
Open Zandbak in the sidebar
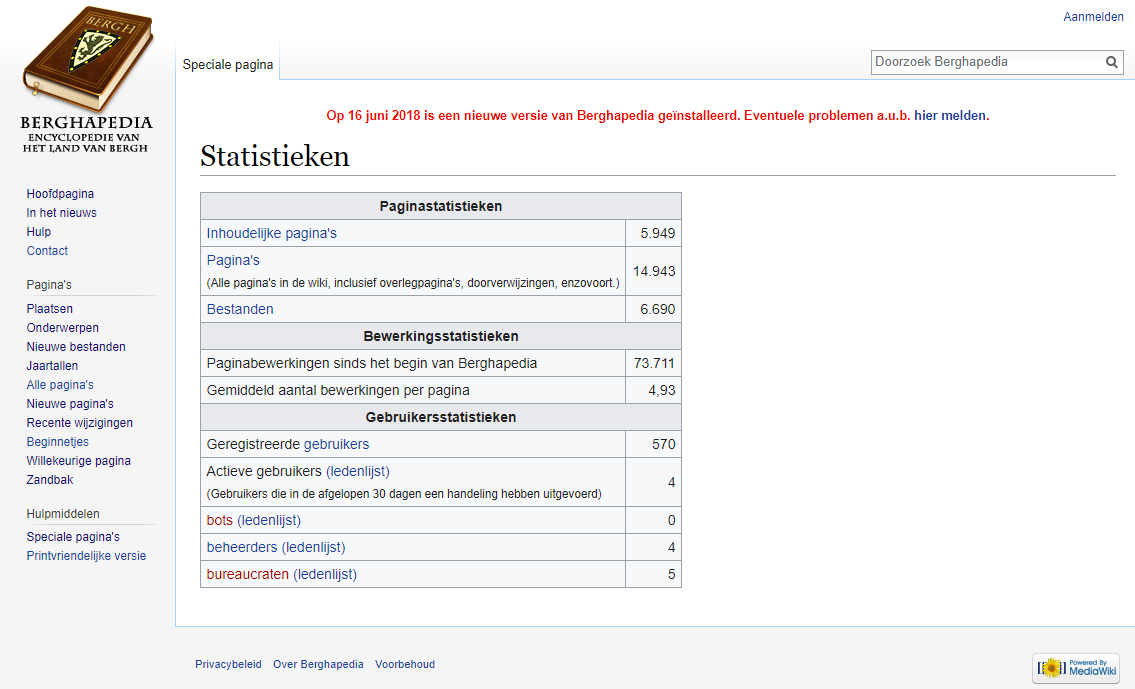50,479
